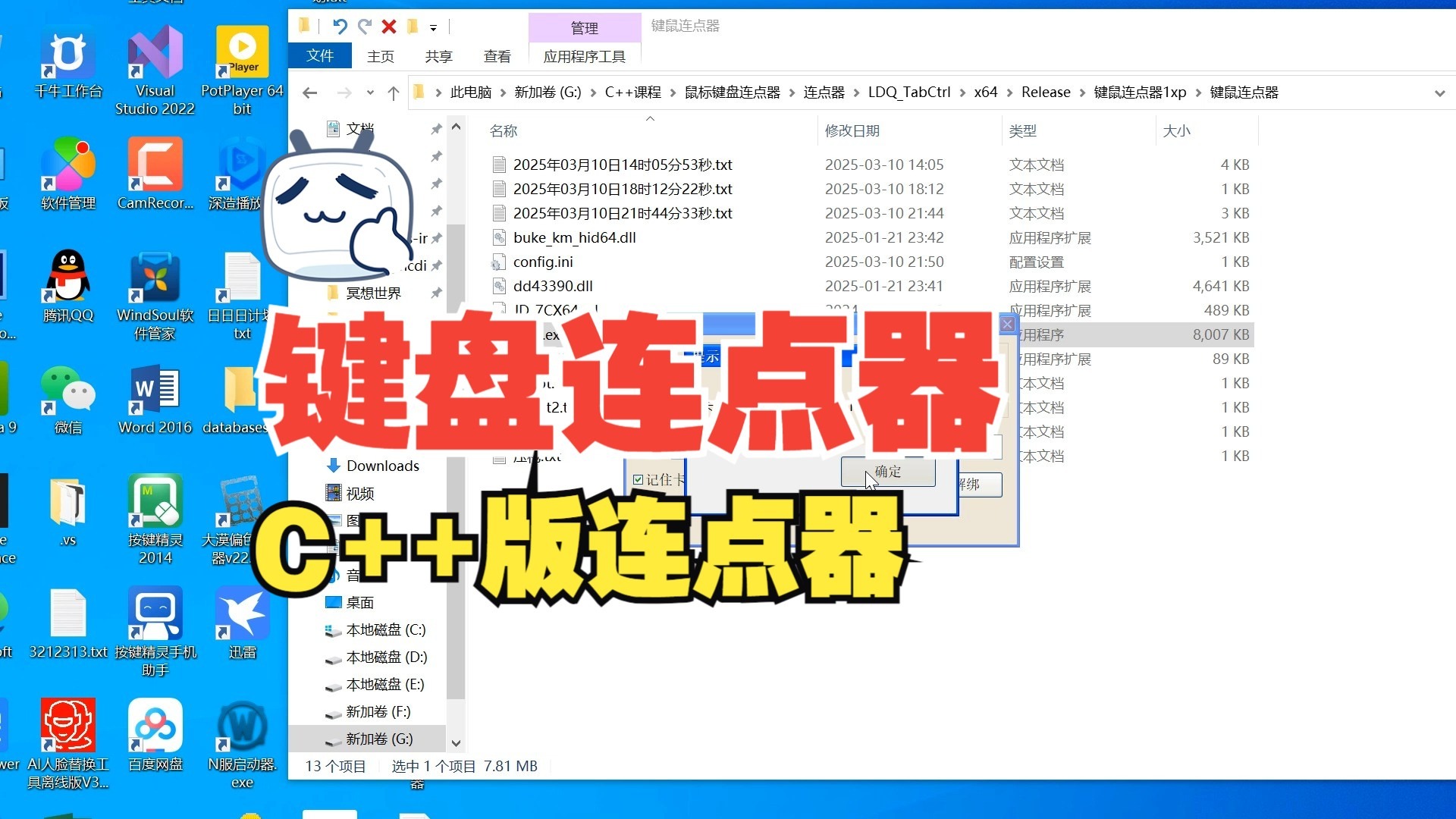Open 应用程序工具 ribbon tab
This screenshot has height=819, width=1456.
click(584, 56)
